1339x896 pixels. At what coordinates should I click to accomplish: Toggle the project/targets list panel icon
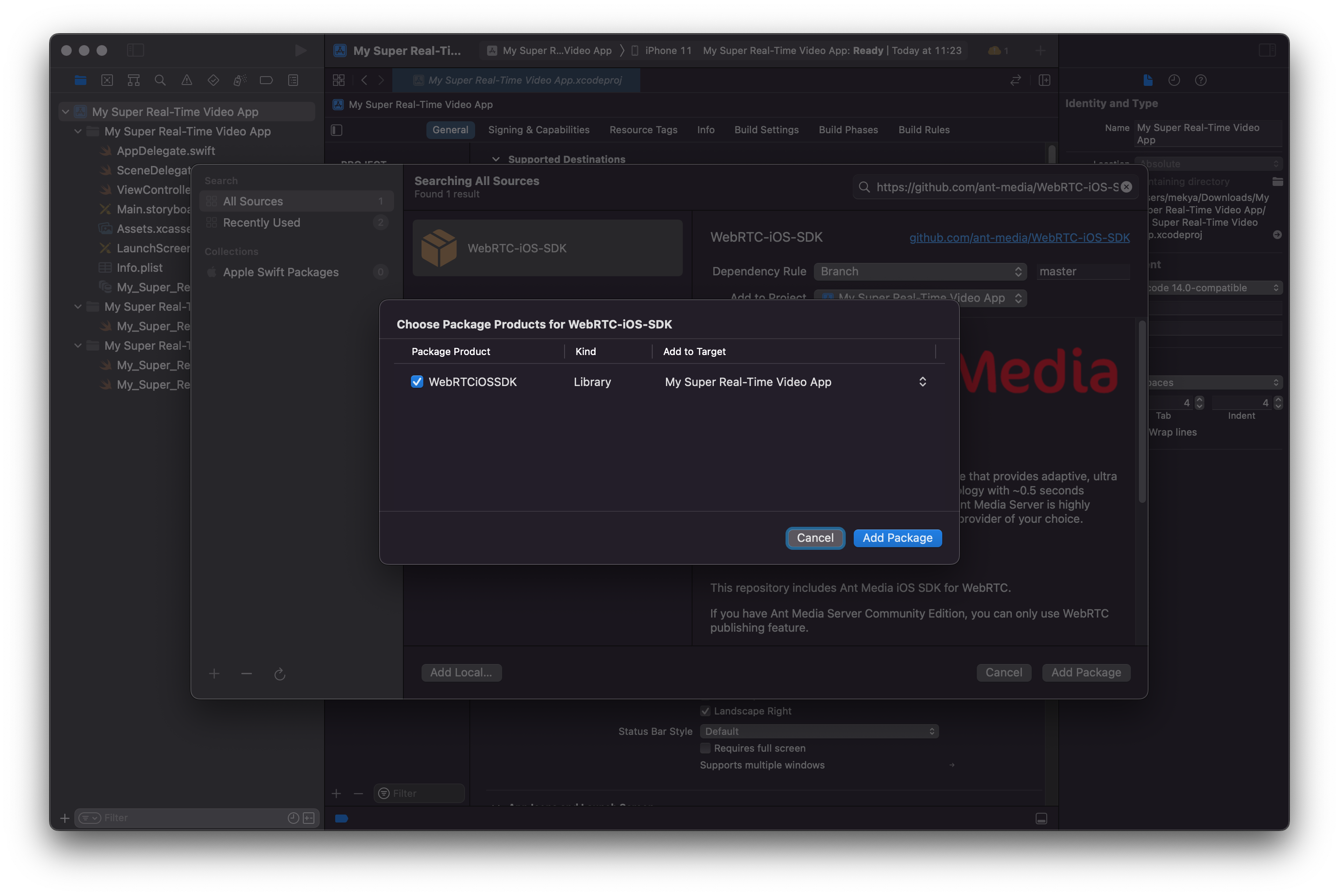coord(337,130)
